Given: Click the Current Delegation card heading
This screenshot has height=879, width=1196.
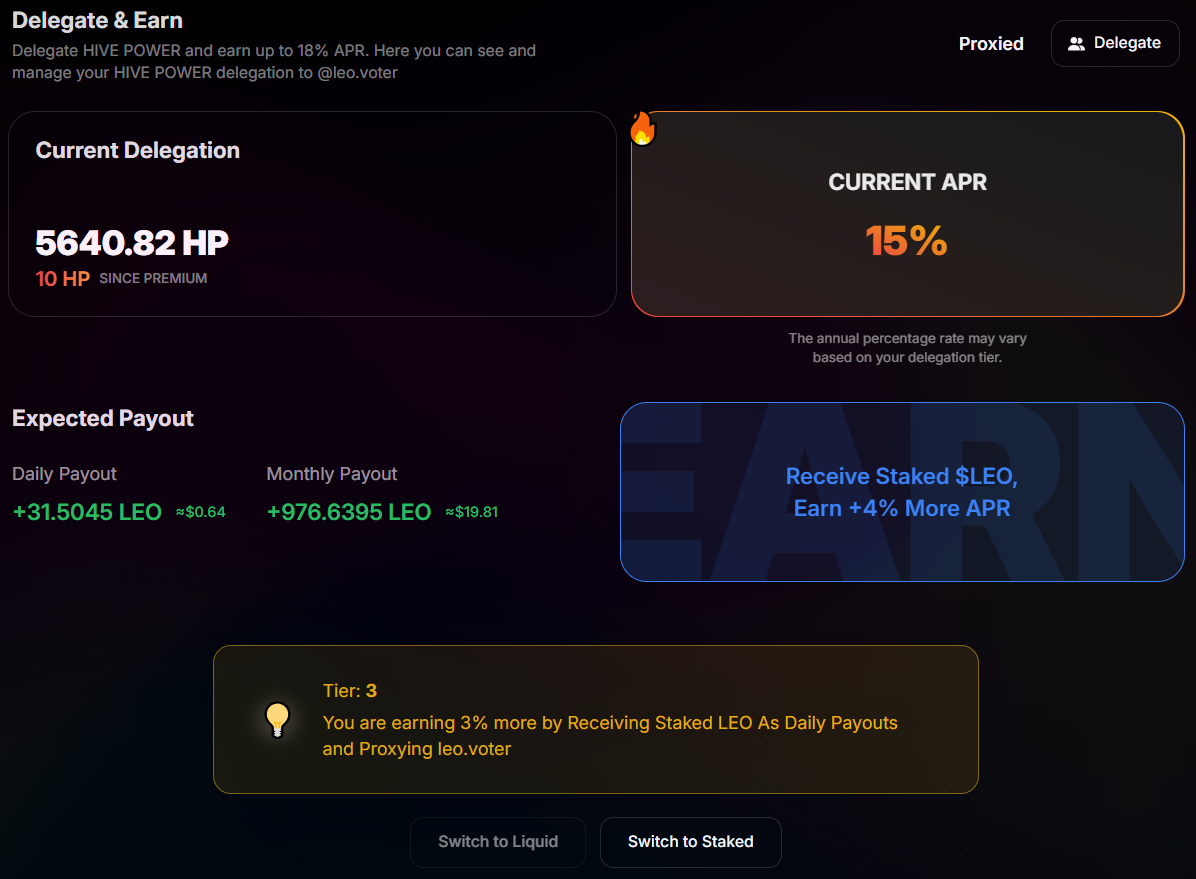Looking at the screenshot, I should coord(138,150).
